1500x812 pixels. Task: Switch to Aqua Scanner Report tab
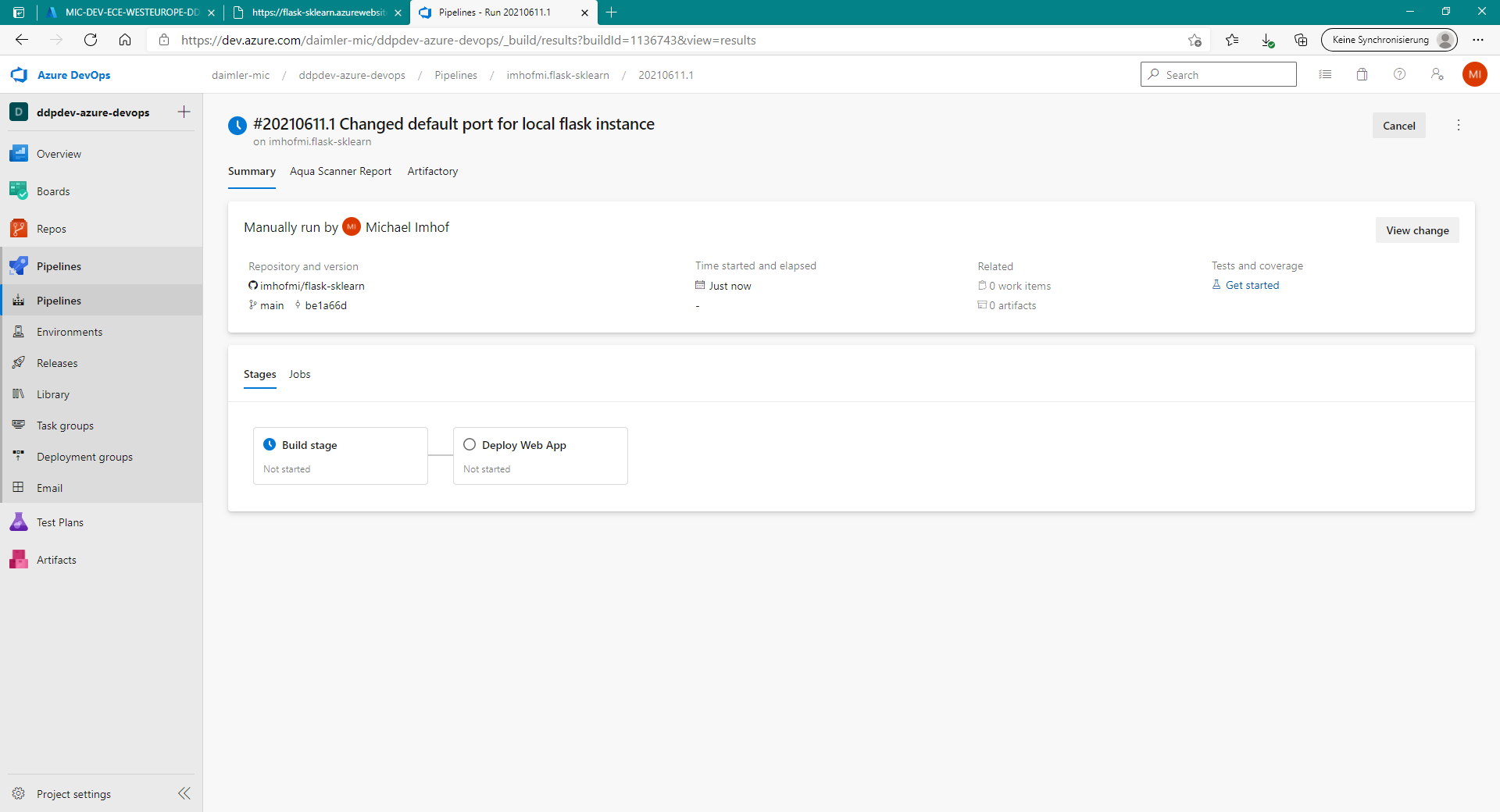(341, 171)
